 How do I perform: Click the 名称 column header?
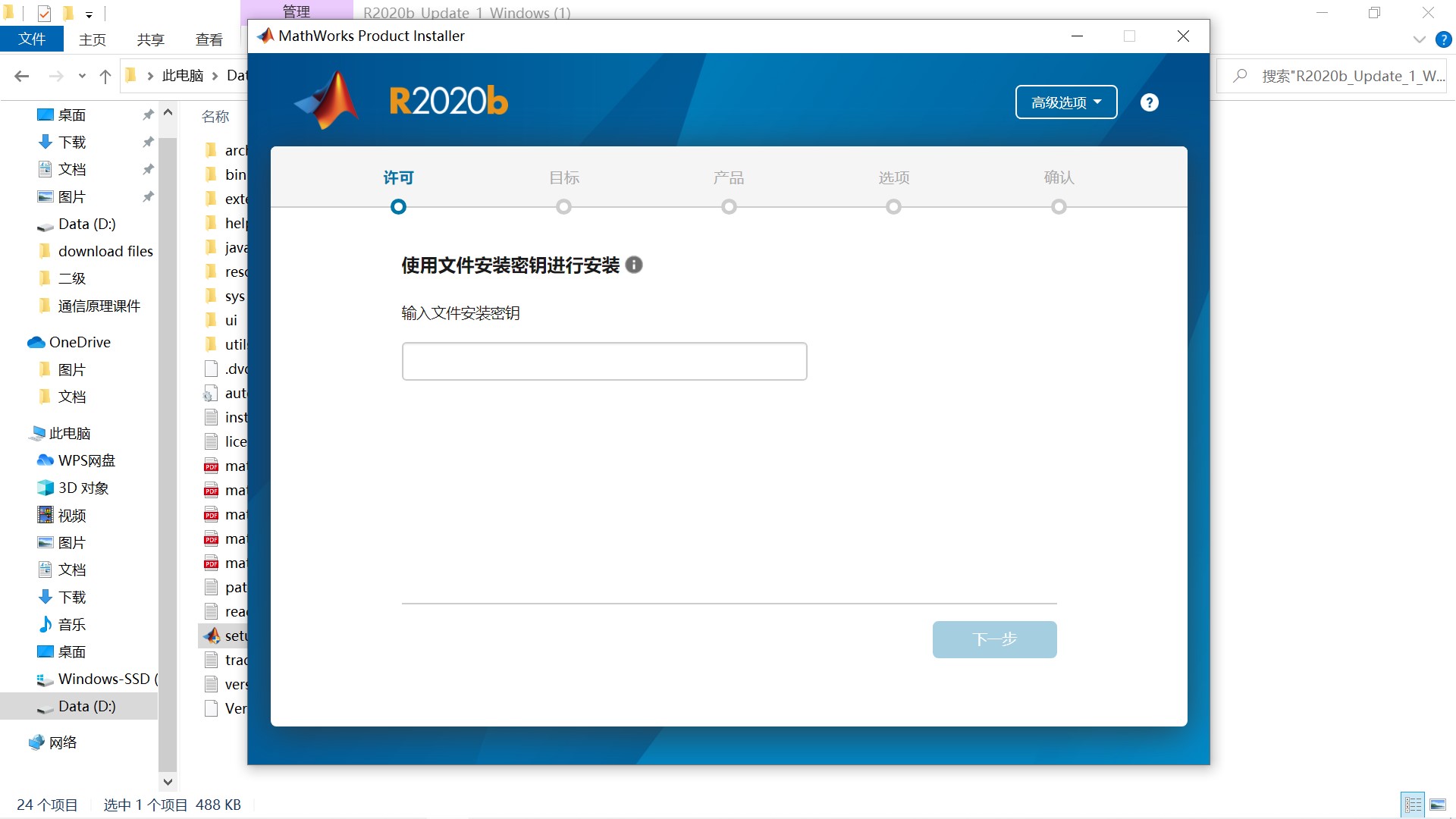coord(215,116)
